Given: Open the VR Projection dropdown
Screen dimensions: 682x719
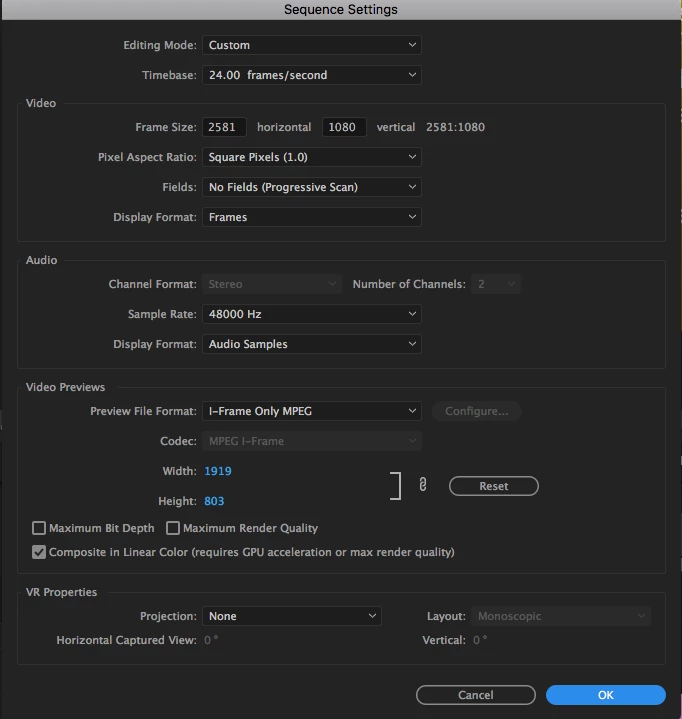Looking at the screenshot, I should pos(292,616).
